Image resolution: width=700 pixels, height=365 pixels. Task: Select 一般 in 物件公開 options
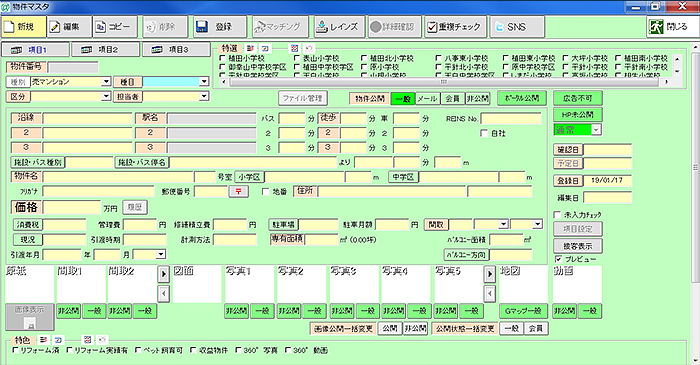[x=403, y=99]
